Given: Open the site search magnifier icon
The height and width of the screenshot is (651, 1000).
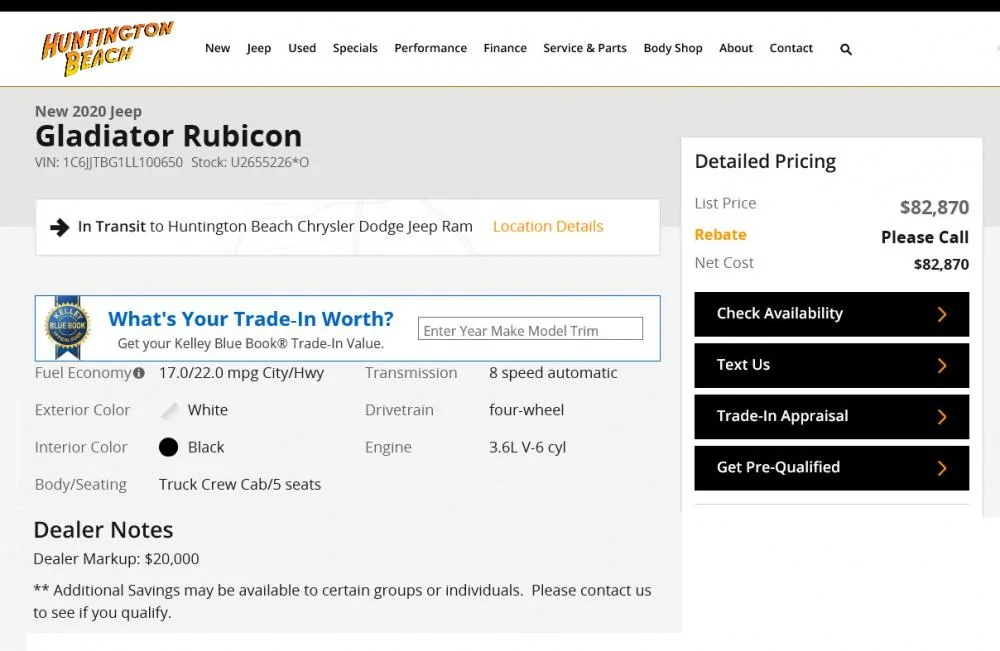Looking at the screenshot, I should [846, 49].
